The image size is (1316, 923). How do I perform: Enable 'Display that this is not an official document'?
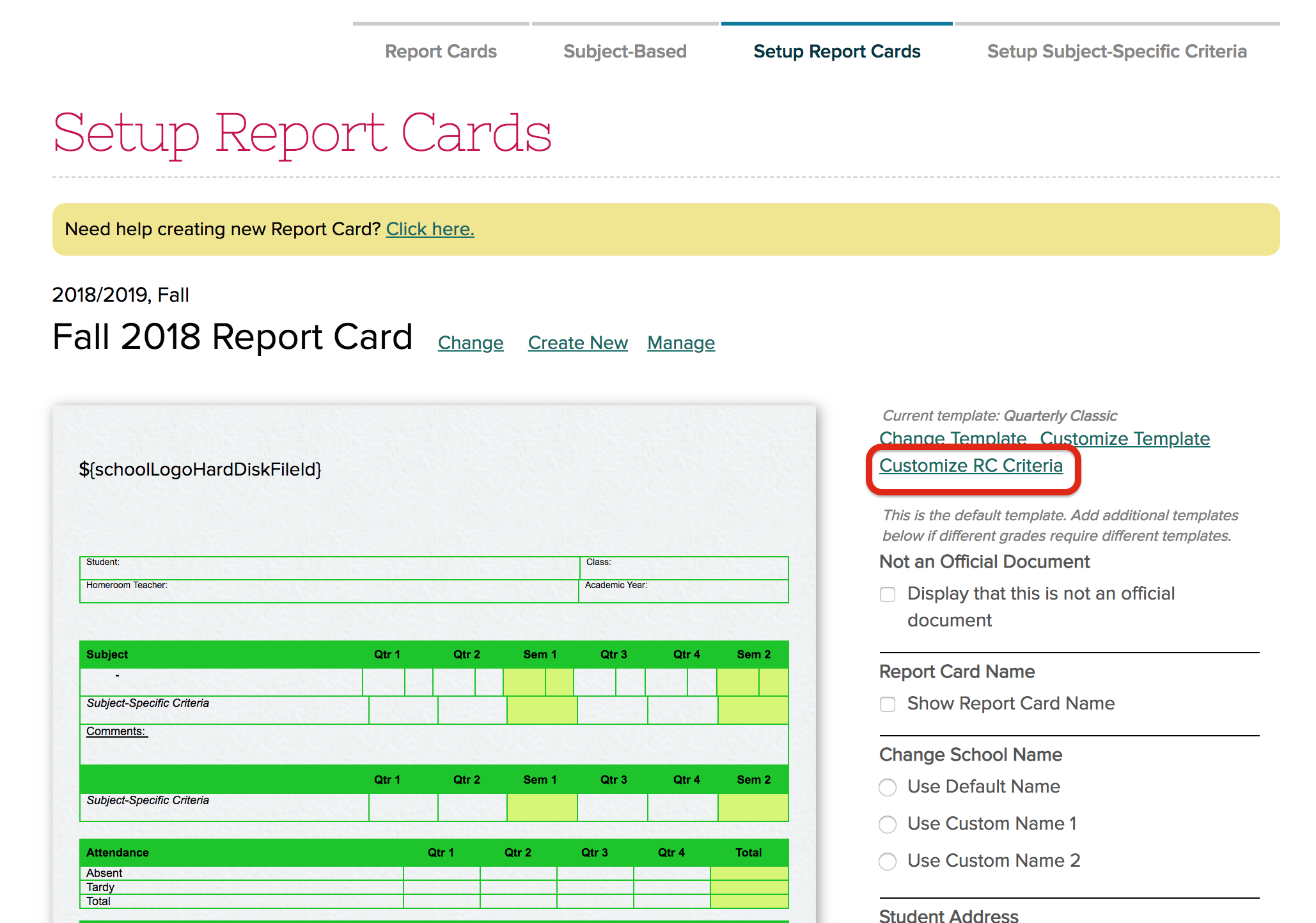click(x=888, y=594)
